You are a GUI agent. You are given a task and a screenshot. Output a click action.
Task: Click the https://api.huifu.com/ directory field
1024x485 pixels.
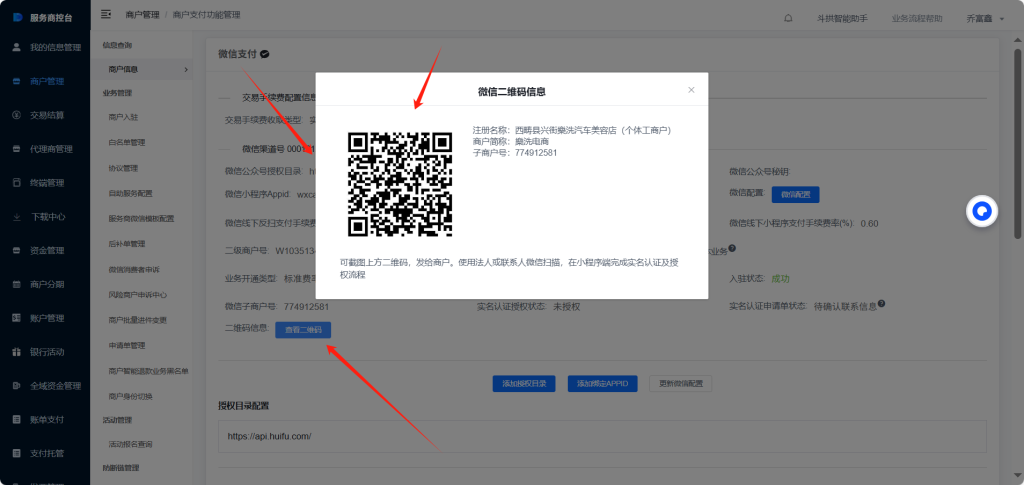point(602,436)
